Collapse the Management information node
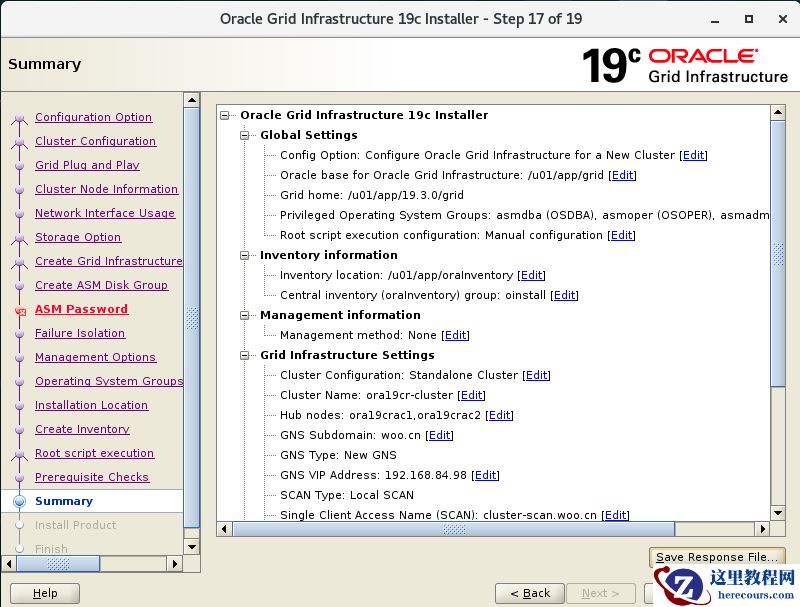The image size is (800, 607). click(245, 315)
